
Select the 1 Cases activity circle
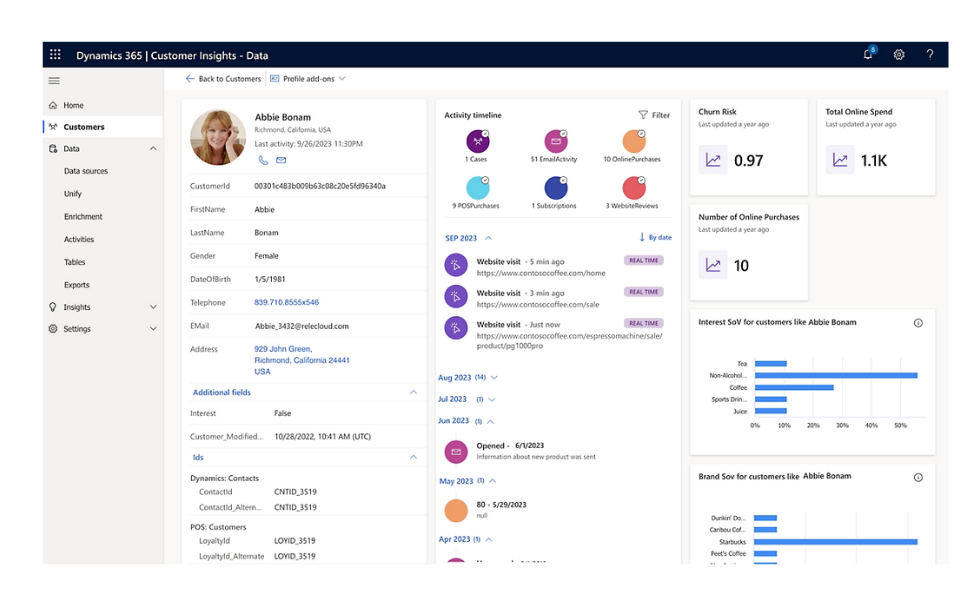pos(478,141)
